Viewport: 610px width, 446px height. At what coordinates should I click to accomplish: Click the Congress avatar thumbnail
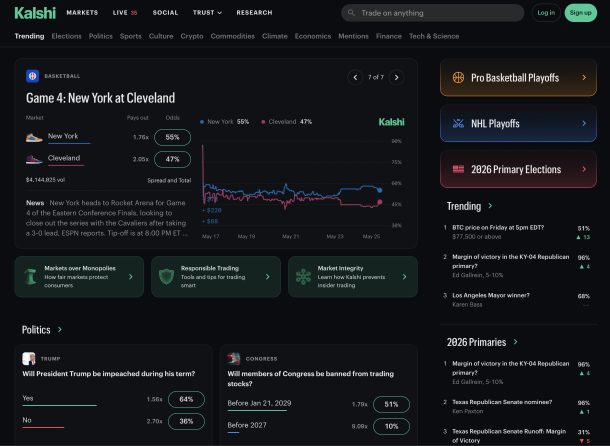click(x=234, y=358)
